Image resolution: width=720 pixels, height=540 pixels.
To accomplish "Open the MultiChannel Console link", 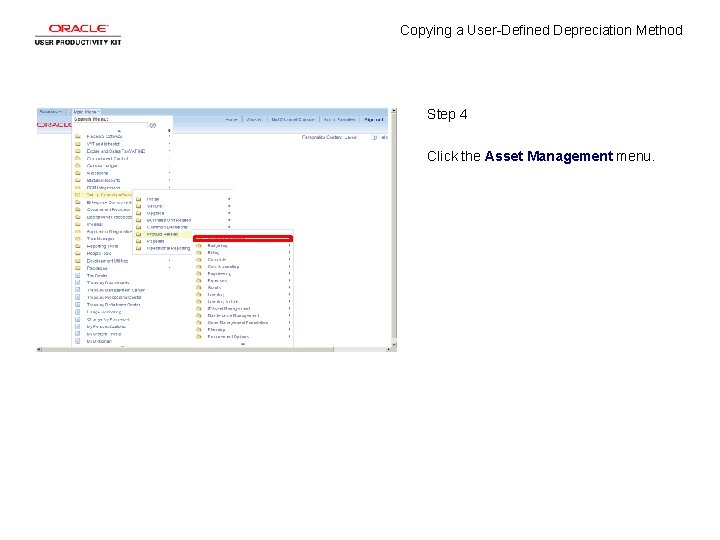I will tap(292, 120).
